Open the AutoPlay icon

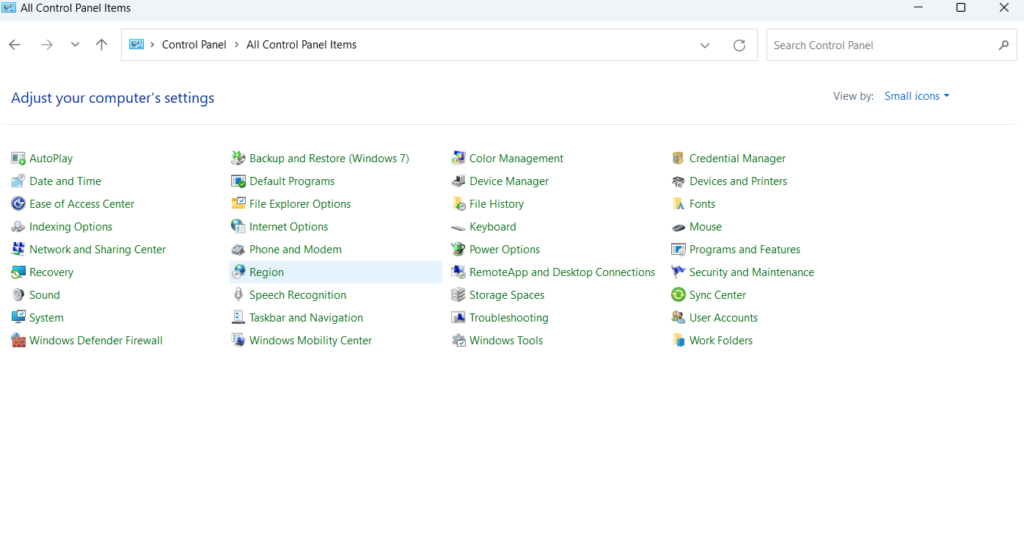point(18,159)
